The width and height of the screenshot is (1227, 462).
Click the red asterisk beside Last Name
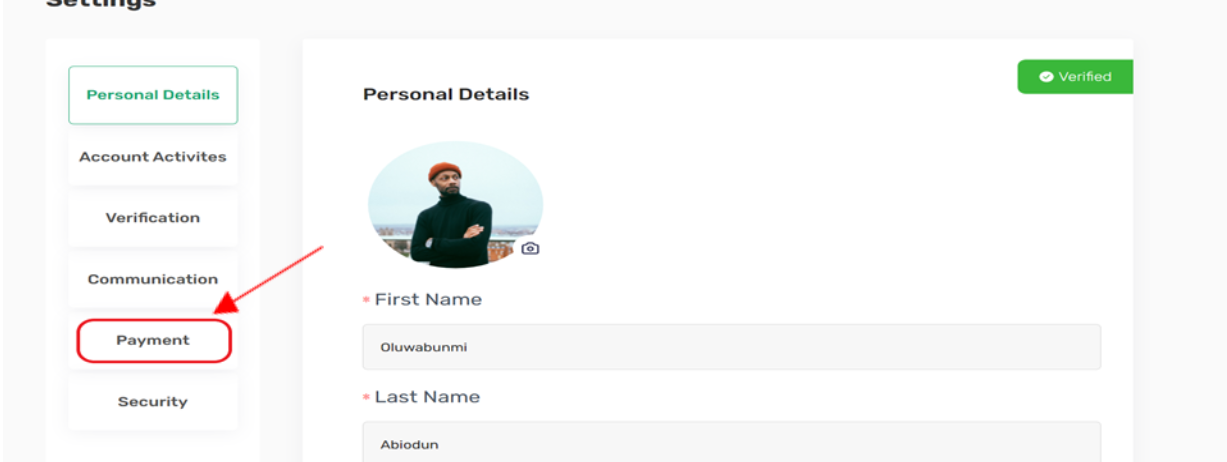[366, 398]
